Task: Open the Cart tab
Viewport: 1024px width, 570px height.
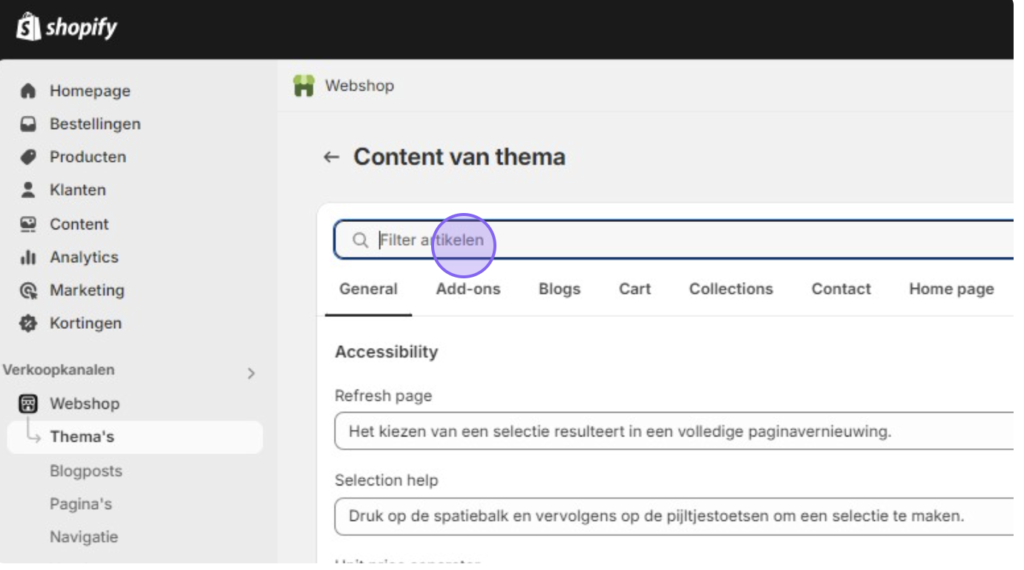Action: (x=635, y=289)
